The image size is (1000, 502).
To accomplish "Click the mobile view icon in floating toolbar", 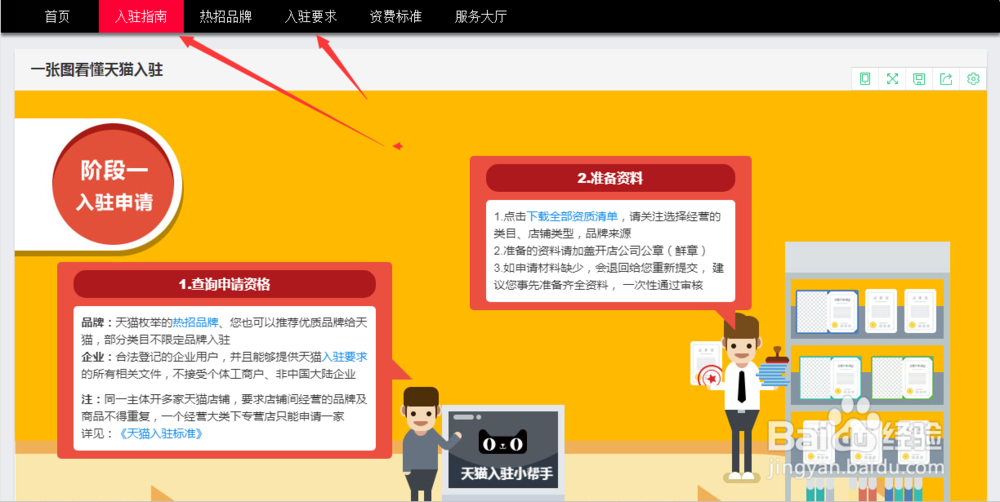I will [x=865, y=79].
